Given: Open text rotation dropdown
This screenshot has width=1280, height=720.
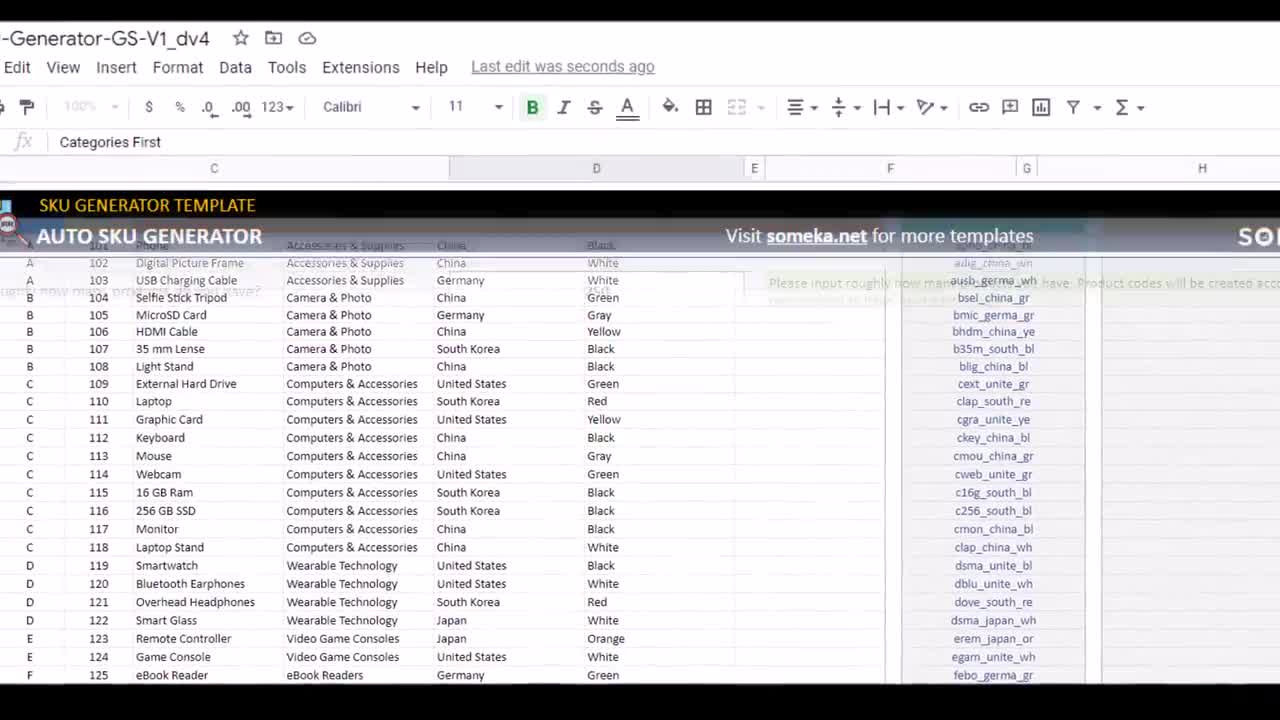Looking at the screenshot, I should [931, 107].
